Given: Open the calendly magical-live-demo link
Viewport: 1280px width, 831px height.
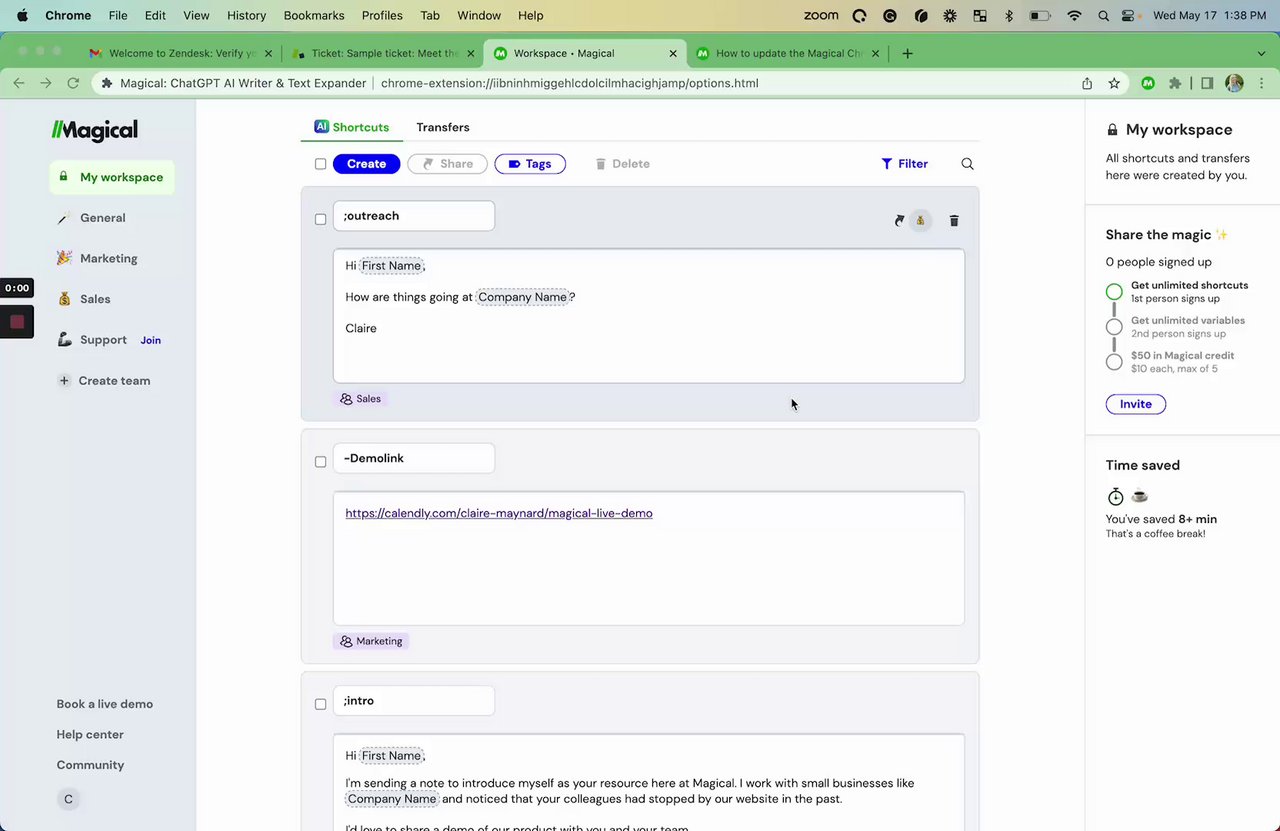Looking at the screenshot, I should [x=499, y=513].
